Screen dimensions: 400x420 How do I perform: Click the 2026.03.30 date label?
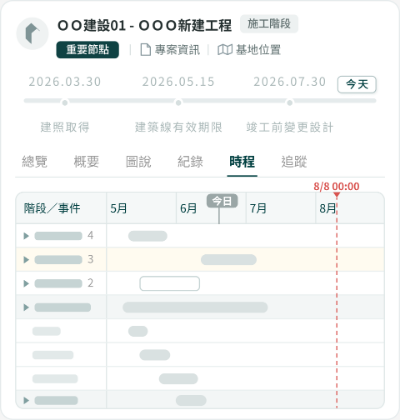(x=65, y=82)
